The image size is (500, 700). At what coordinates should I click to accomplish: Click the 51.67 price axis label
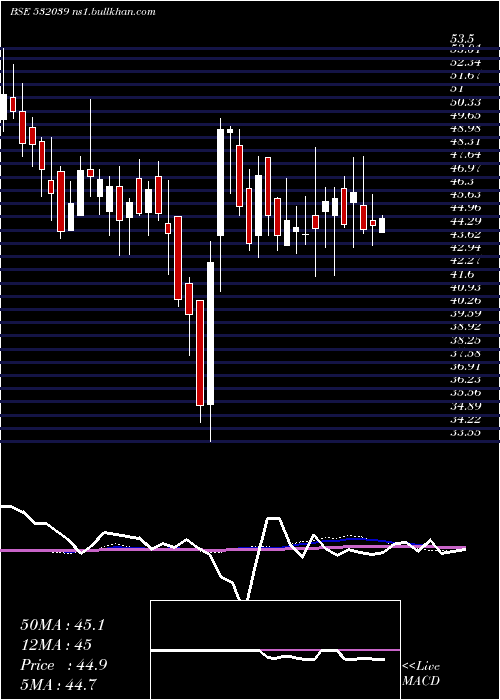pyautogui.click(x=466, y=75)
